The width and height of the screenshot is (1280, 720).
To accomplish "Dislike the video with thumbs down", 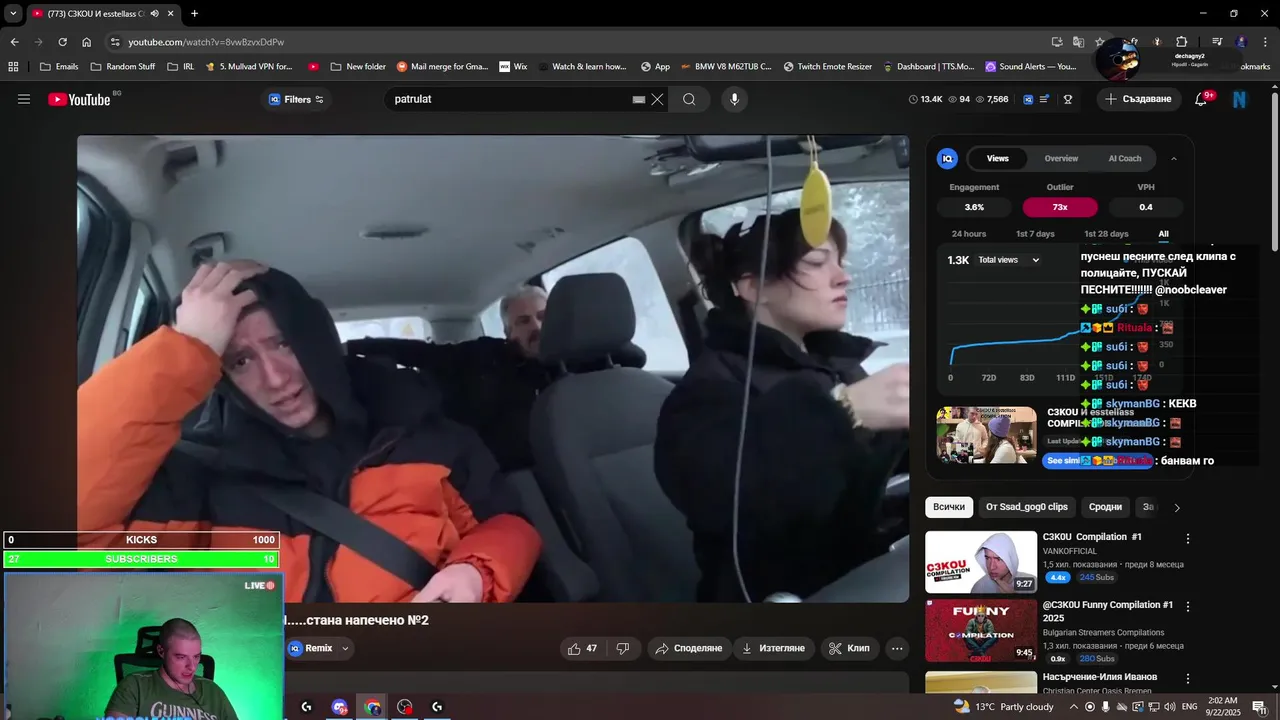I will (622, 648).
